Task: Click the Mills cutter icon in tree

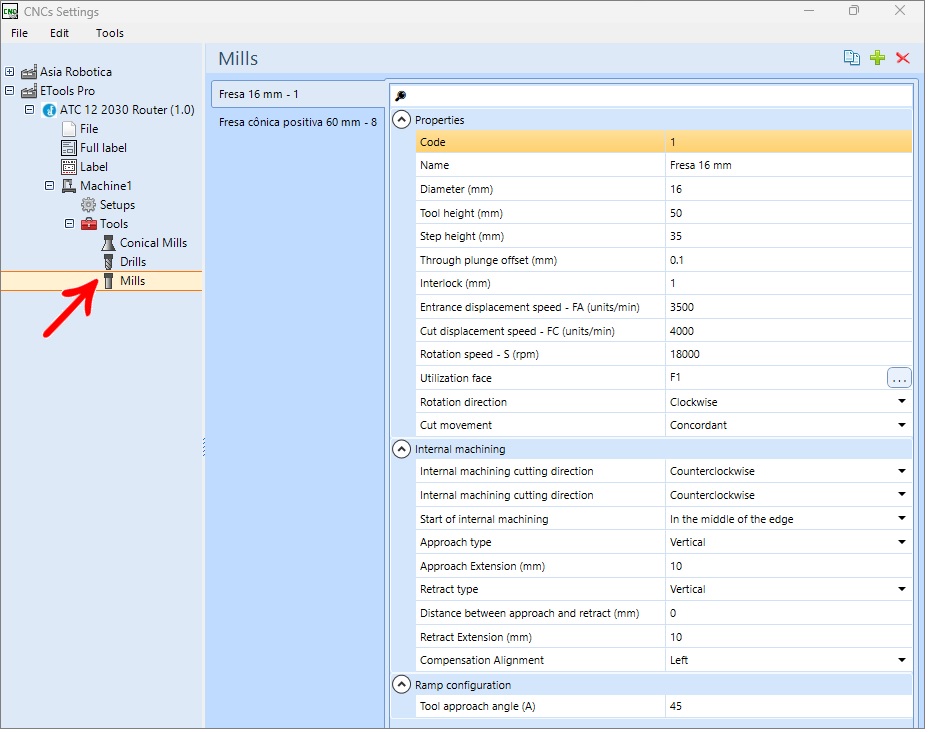Action: click(x=108, y=280)
